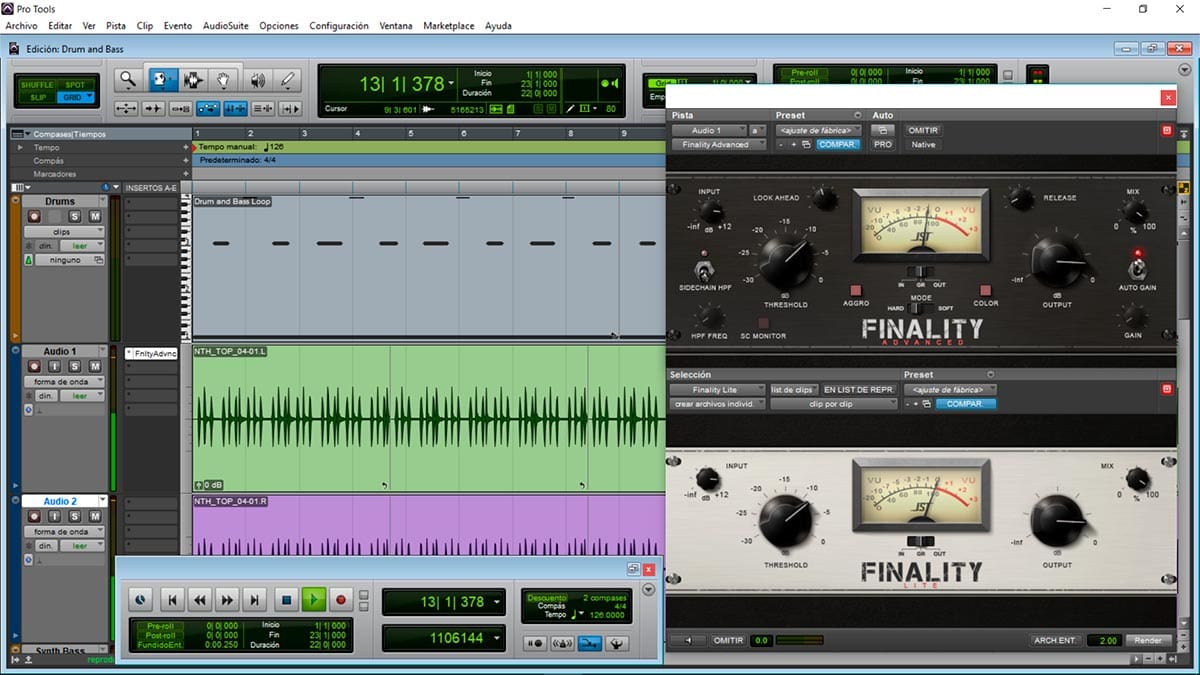Click the Record button in the transport
This screenshot has width=1200, height=675.
(341, 600)
